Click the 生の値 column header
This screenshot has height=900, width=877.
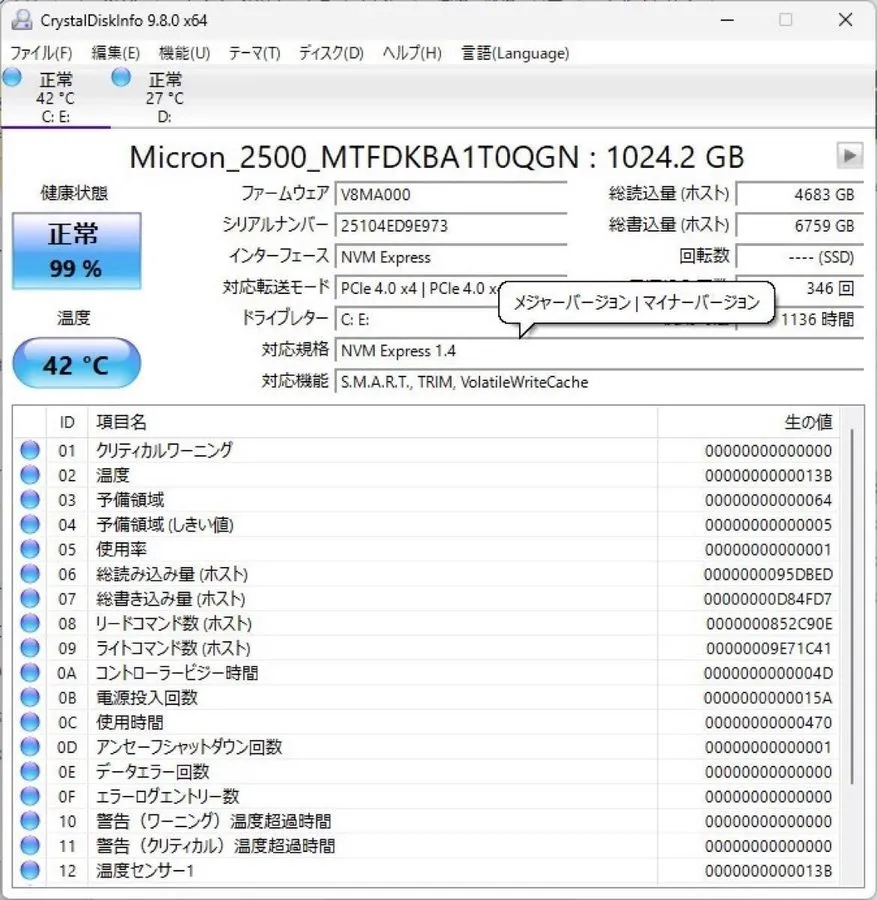(x=750, y=422)
